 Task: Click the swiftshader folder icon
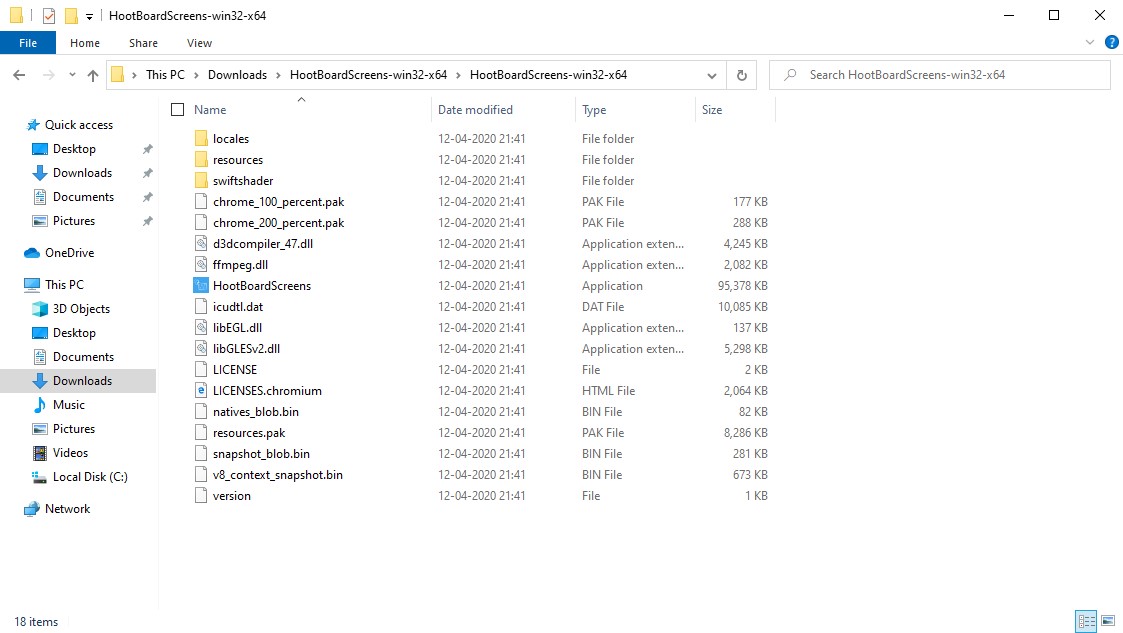click(x=201, y=181)
